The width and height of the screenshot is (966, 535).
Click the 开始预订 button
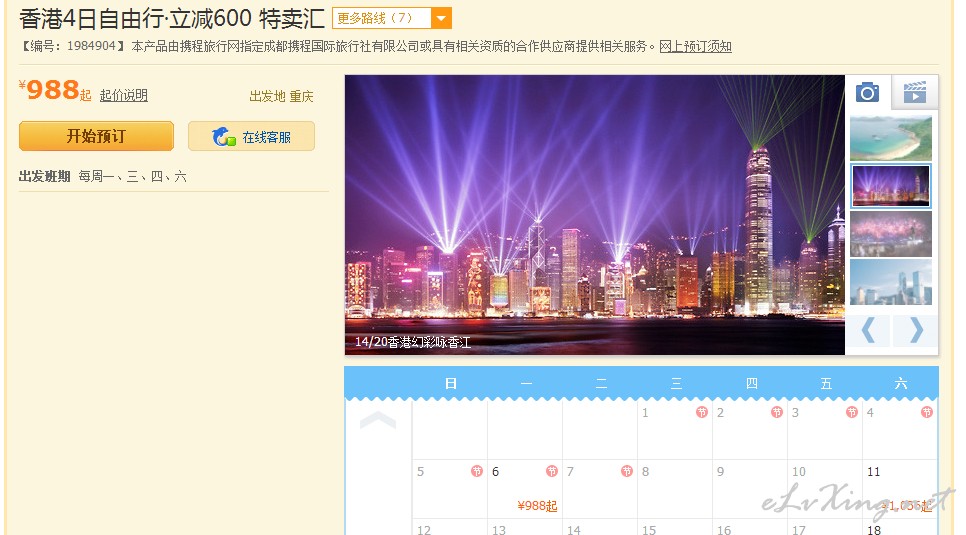point(96,136)
